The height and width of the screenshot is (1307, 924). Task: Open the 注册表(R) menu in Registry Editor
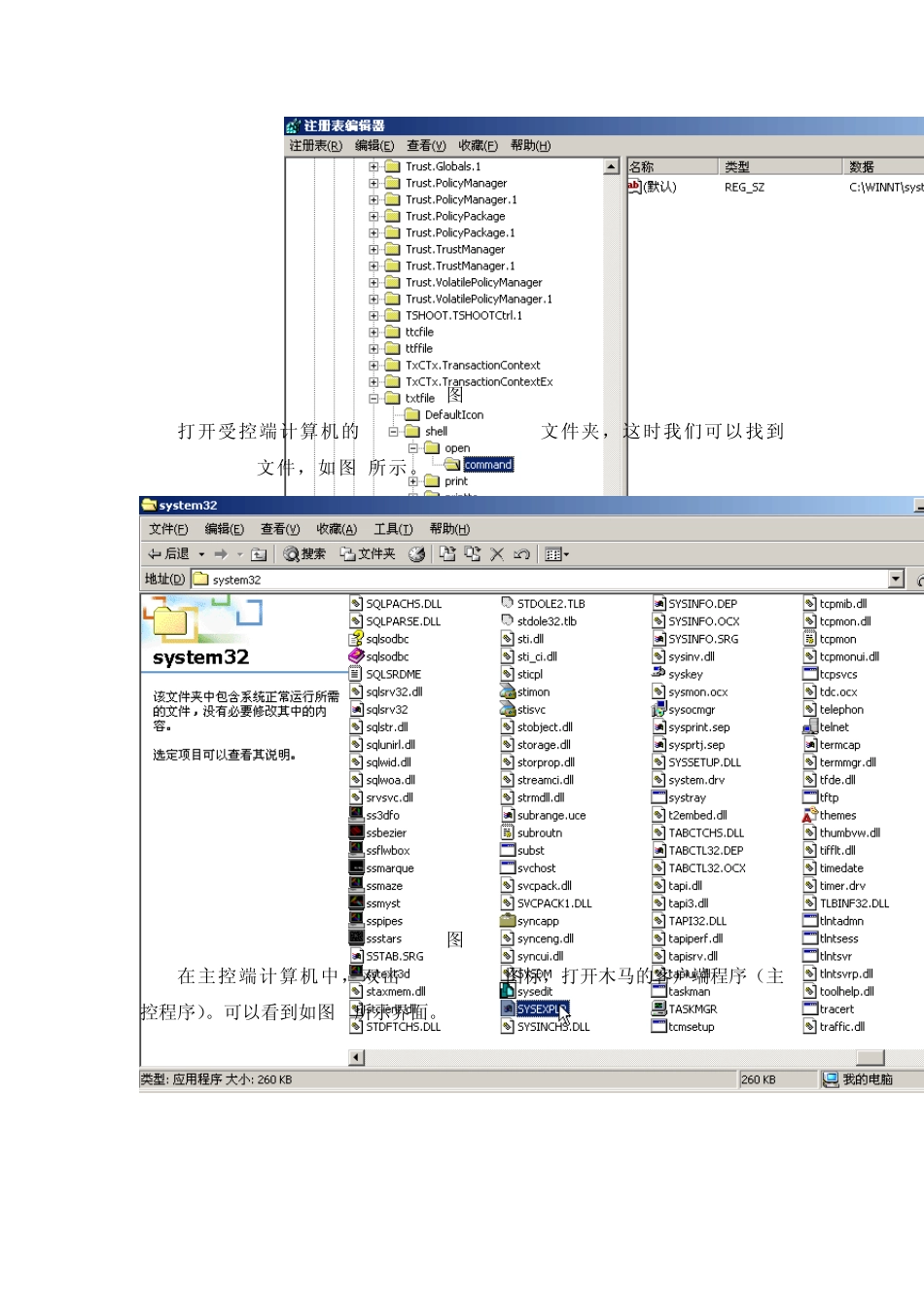click(316, 146)
